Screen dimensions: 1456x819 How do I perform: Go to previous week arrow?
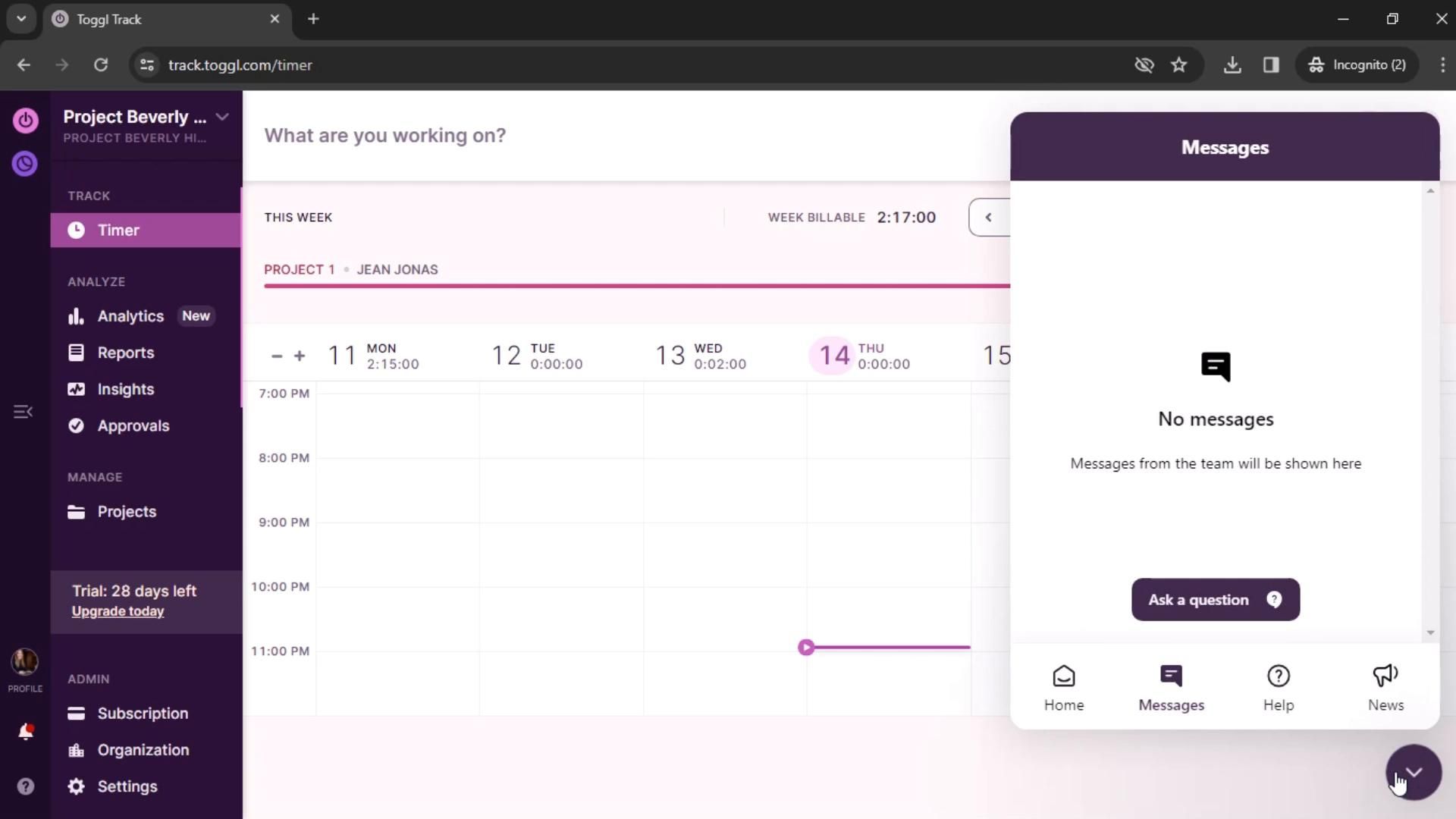tap(988, 218)
